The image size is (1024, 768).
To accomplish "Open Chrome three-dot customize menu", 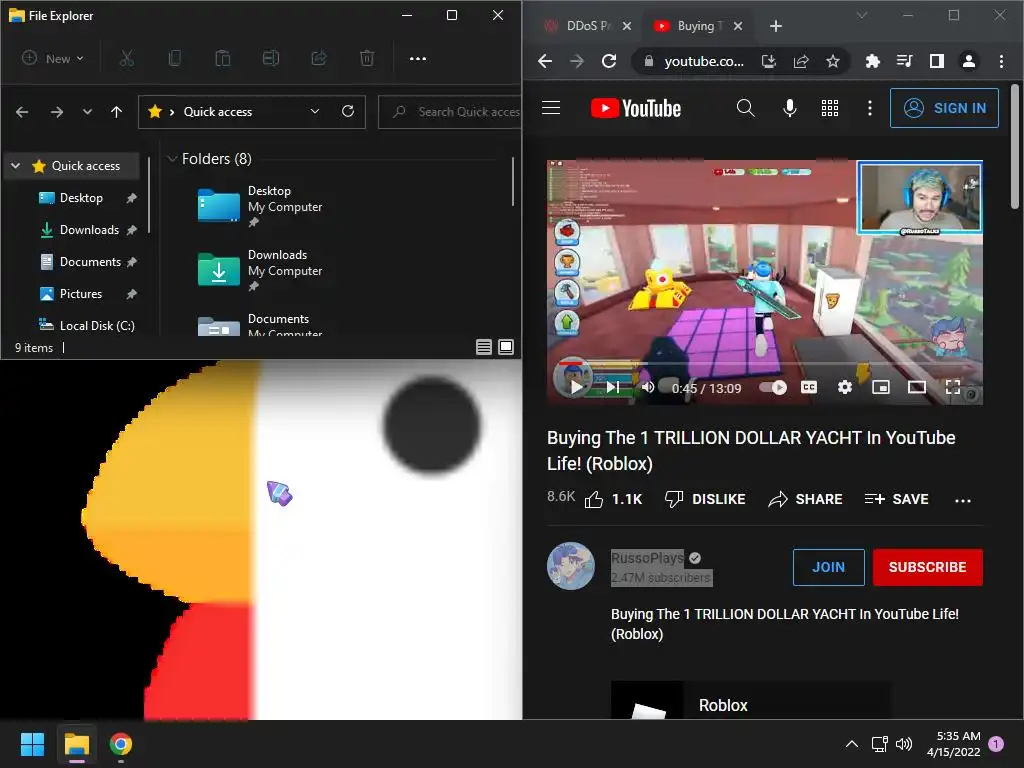I will click(1001, 61).
